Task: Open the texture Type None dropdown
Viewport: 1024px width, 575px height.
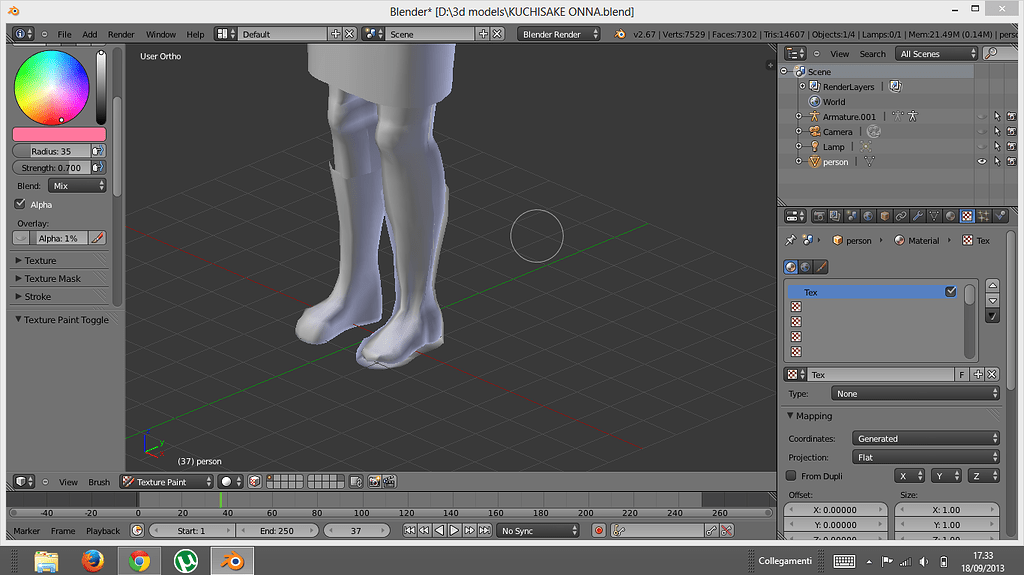Action: coord(915,393)
